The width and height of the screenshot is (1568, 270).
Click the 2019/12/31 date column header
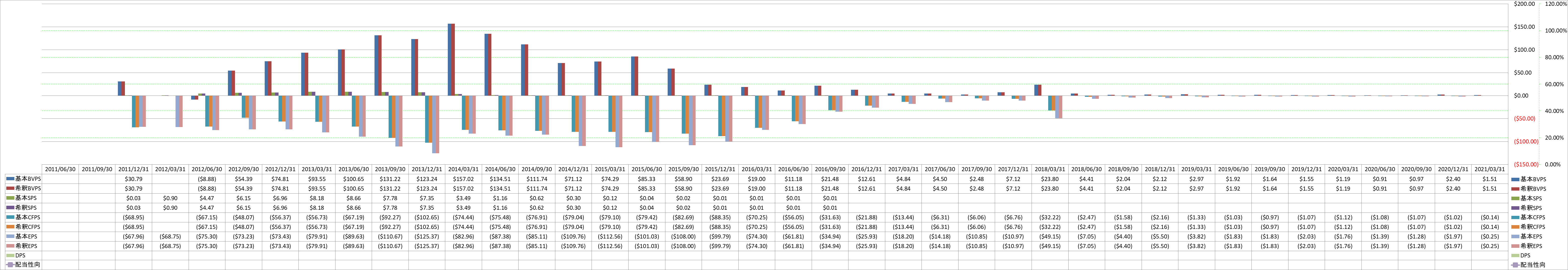1307,169
